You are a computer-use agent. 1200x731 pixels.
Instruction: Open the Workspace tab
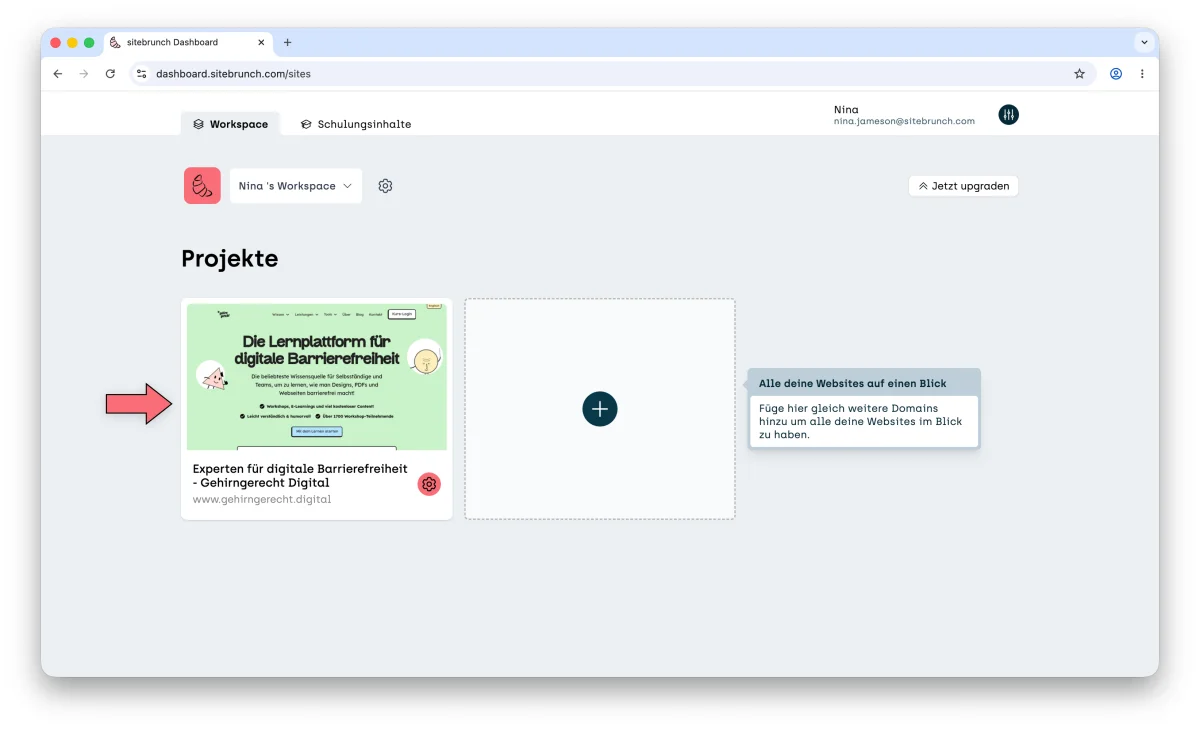coord(230,124)
